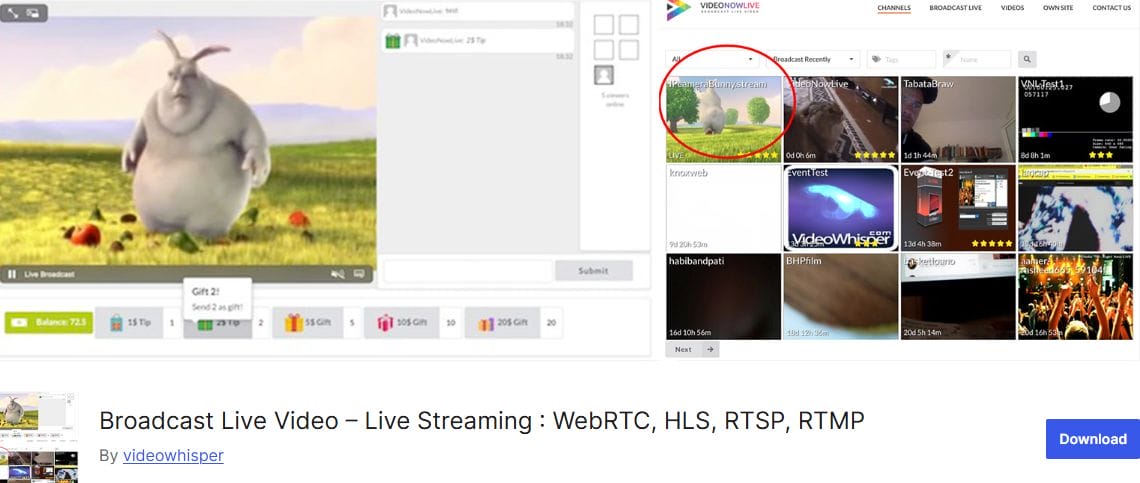Open the EventTest2 channel thumbnail
Image resolution: width=1140 pixels, height=483 pixels.
point(958,208)
